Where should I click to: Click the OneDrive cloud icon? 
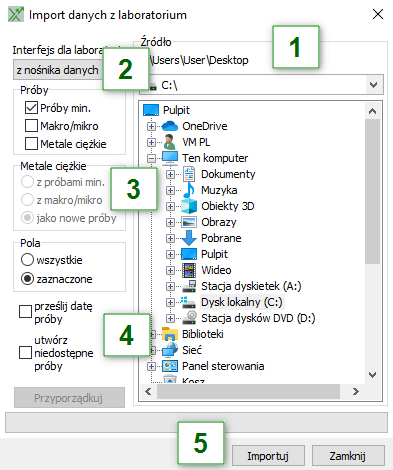170,126
